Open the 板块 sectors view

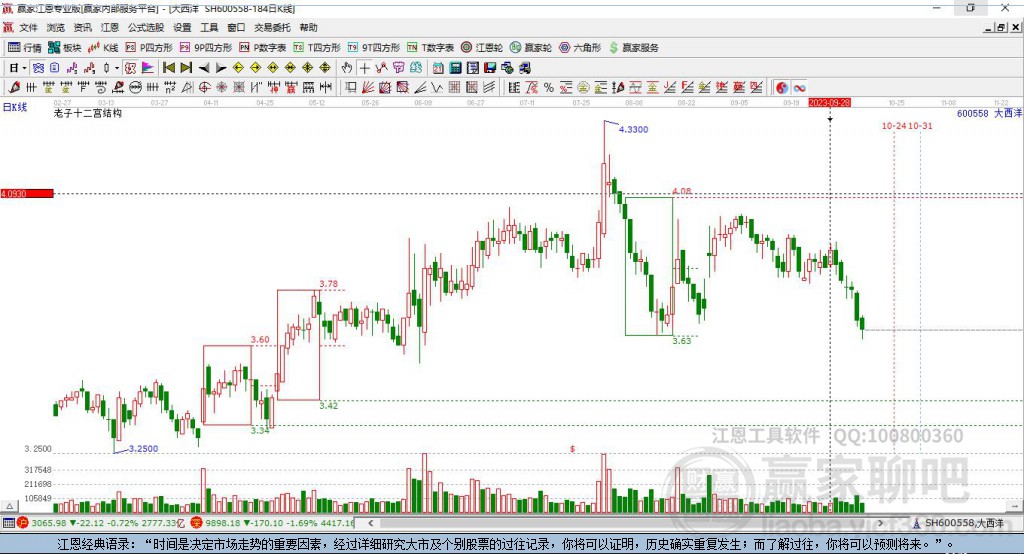pos(64,48)
